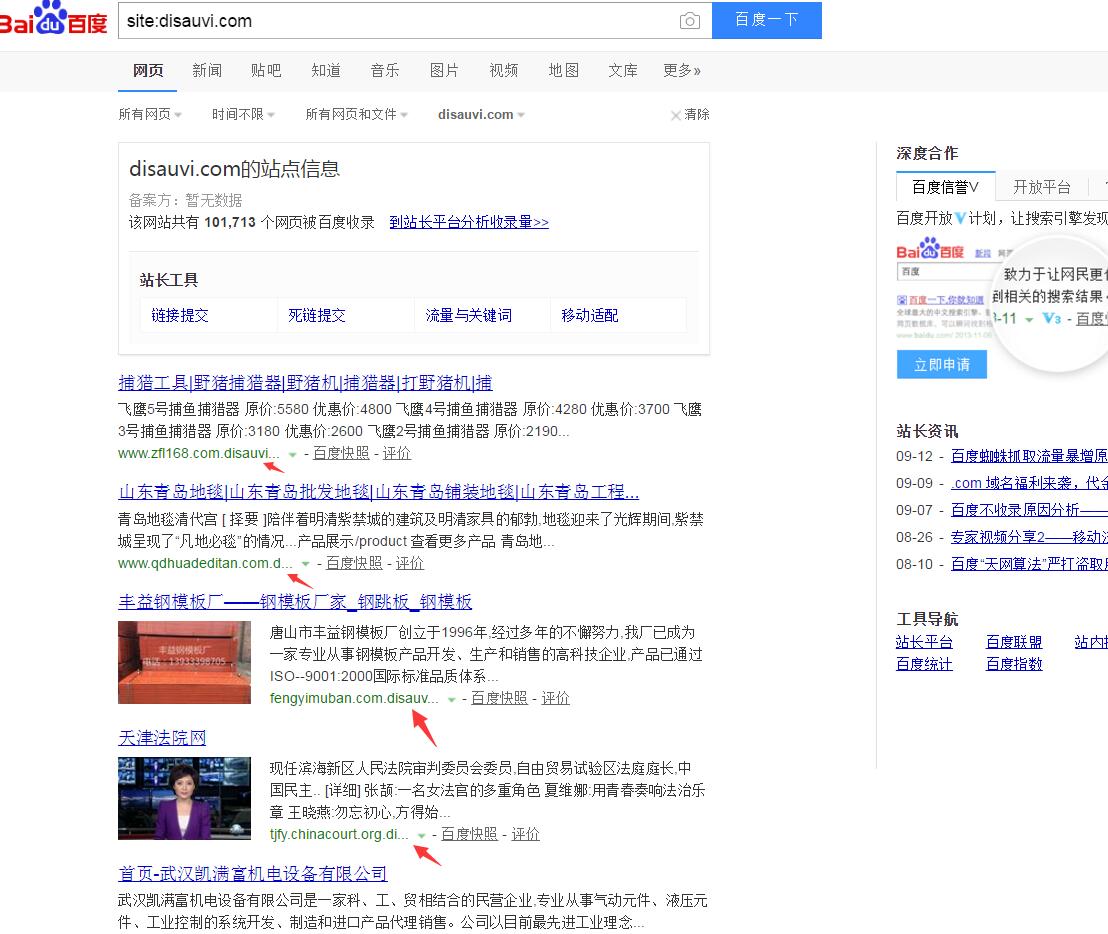1108x934 pixels.
Task: Open the 所有网页和文件 file type dropdown
Action: [x=356, y=115]
